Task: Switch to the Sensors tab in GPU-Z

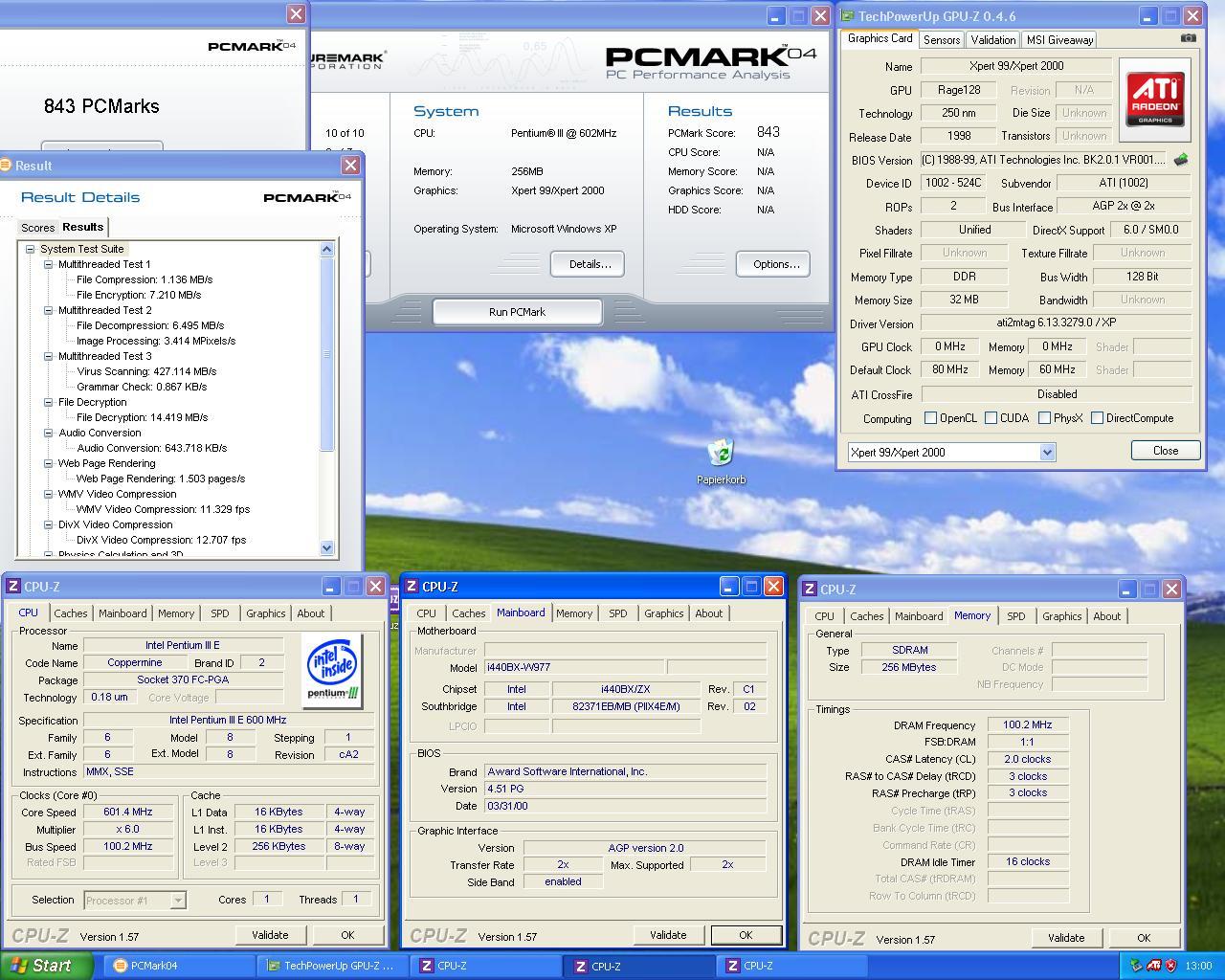Action: [x=942, y=40]
